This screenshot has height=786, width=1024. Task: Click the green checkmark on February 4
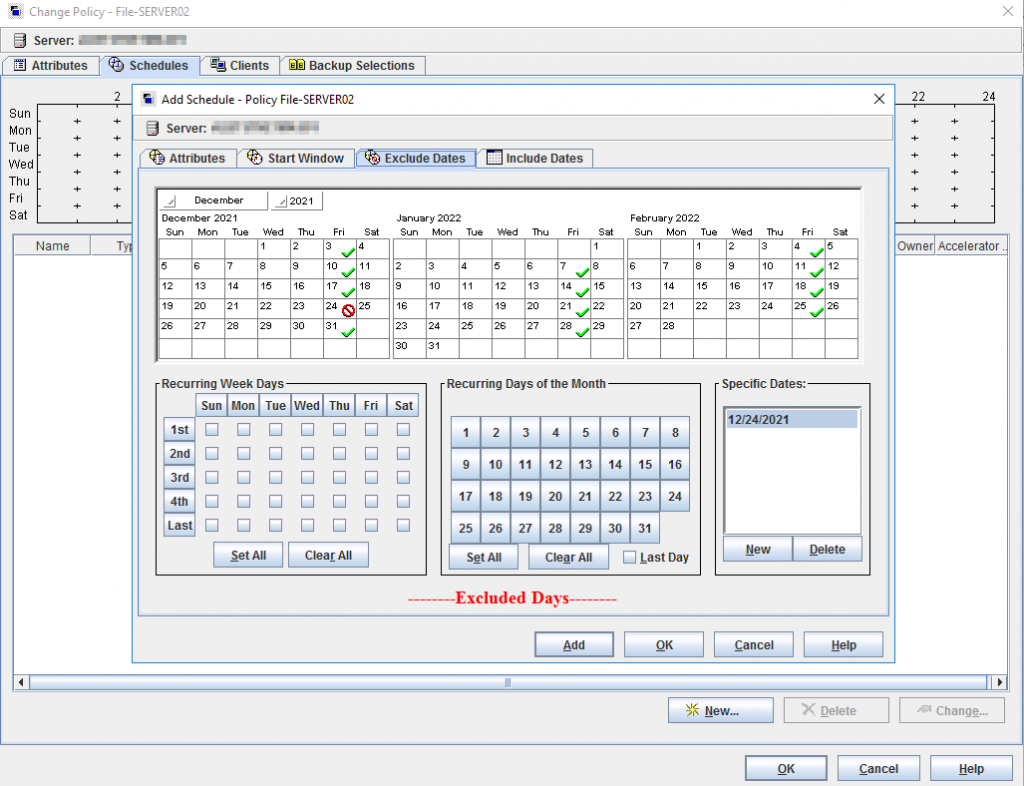point(816,251)
